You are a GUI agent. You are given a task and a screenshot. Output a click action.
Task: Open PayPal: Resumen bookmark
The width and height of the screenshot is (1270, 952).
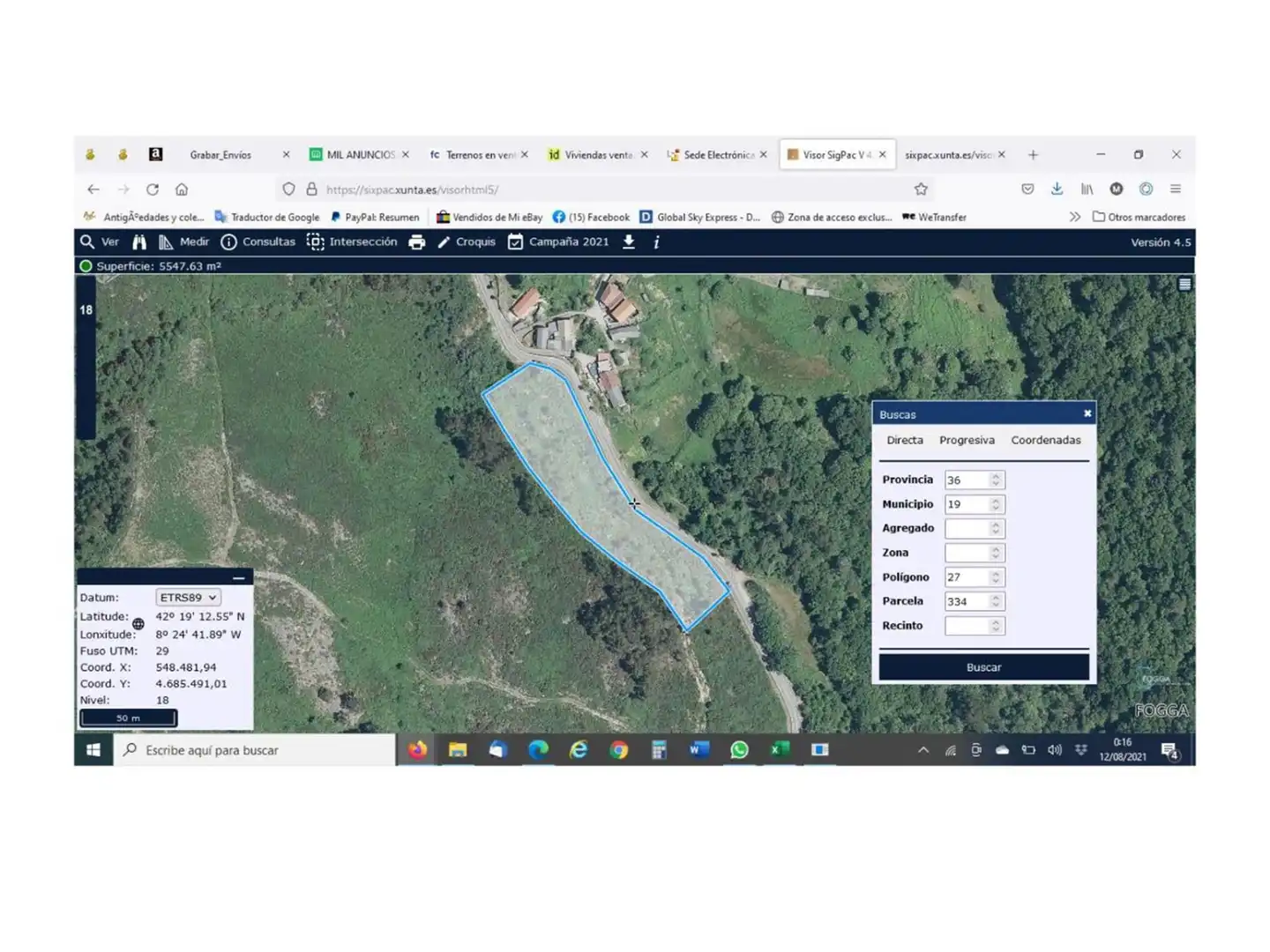click(x=375, y=217)
